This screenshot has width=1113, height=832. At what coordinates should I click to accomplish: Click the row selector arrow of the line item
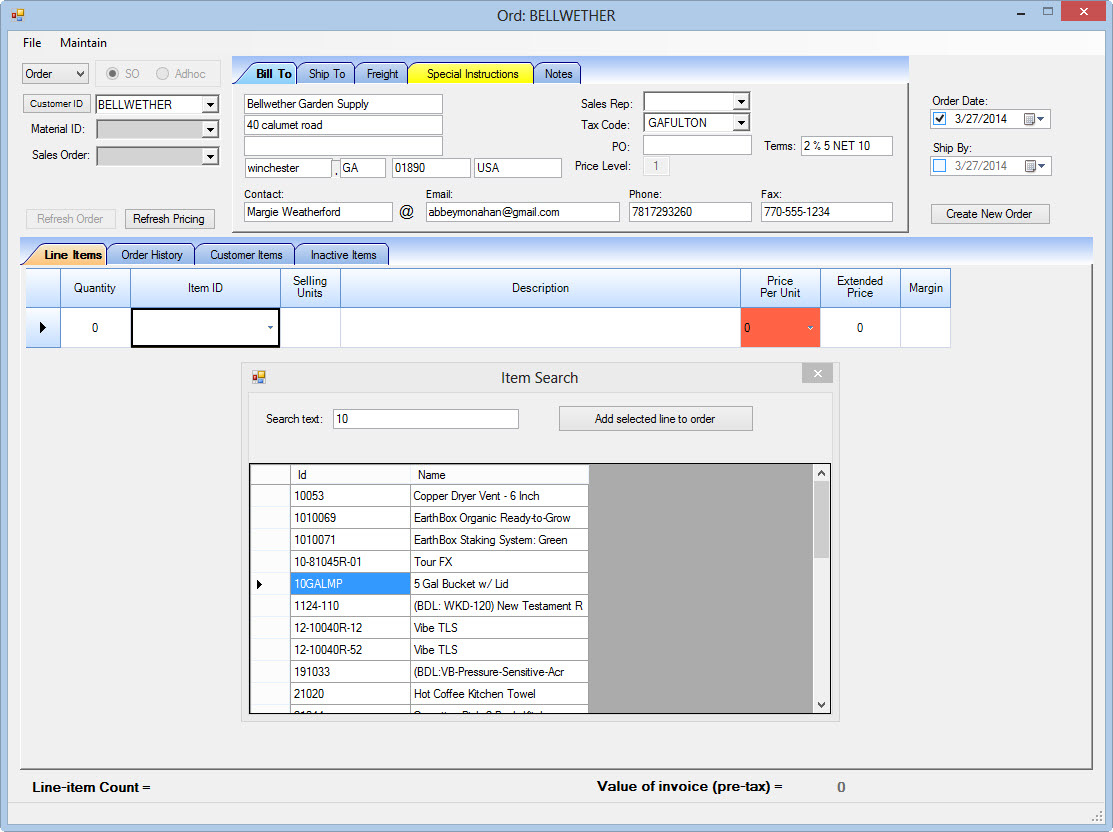pyautogui.click(x=43, y=327)
